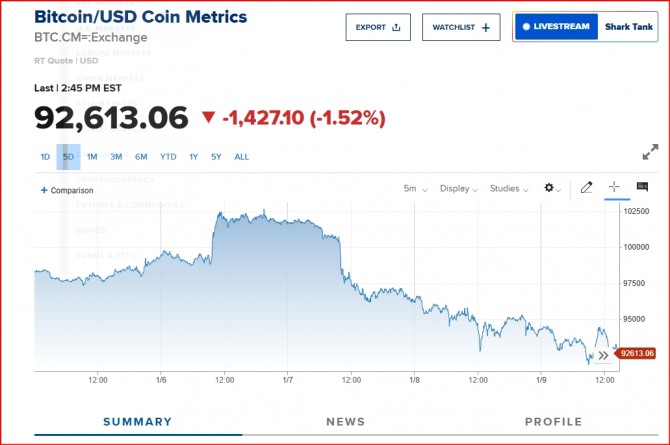The image size is (670, 445).
Task: Switch chart range to YTD
Action: [x=168, y=157]
